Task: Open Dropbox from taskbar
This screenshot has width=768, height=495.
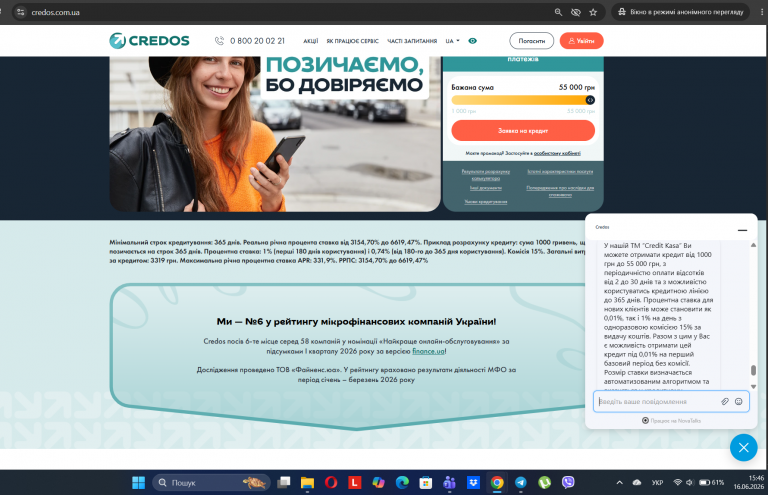Action: 473,483
